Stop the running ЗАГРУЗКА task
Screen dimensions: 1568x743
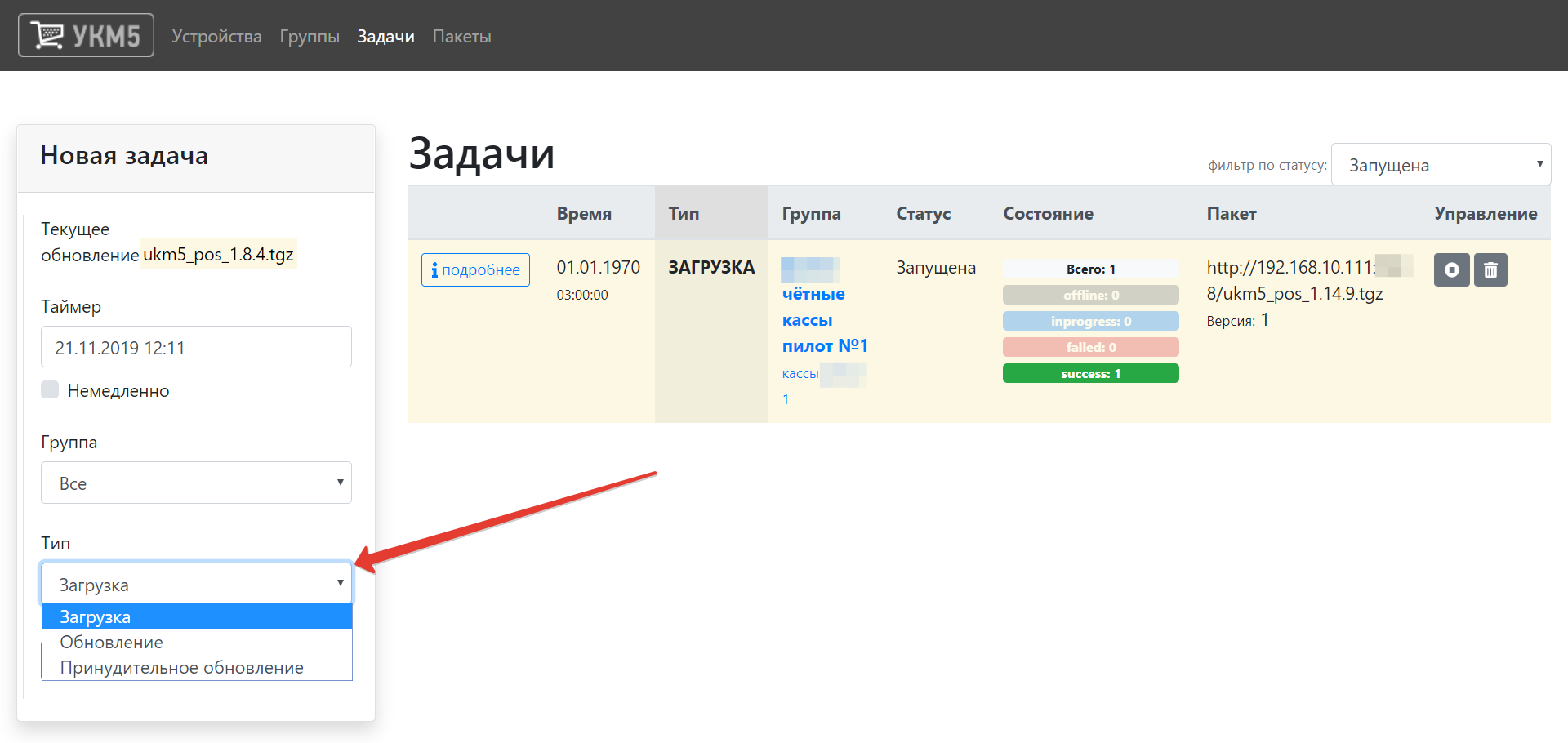tap(1451, 269)
